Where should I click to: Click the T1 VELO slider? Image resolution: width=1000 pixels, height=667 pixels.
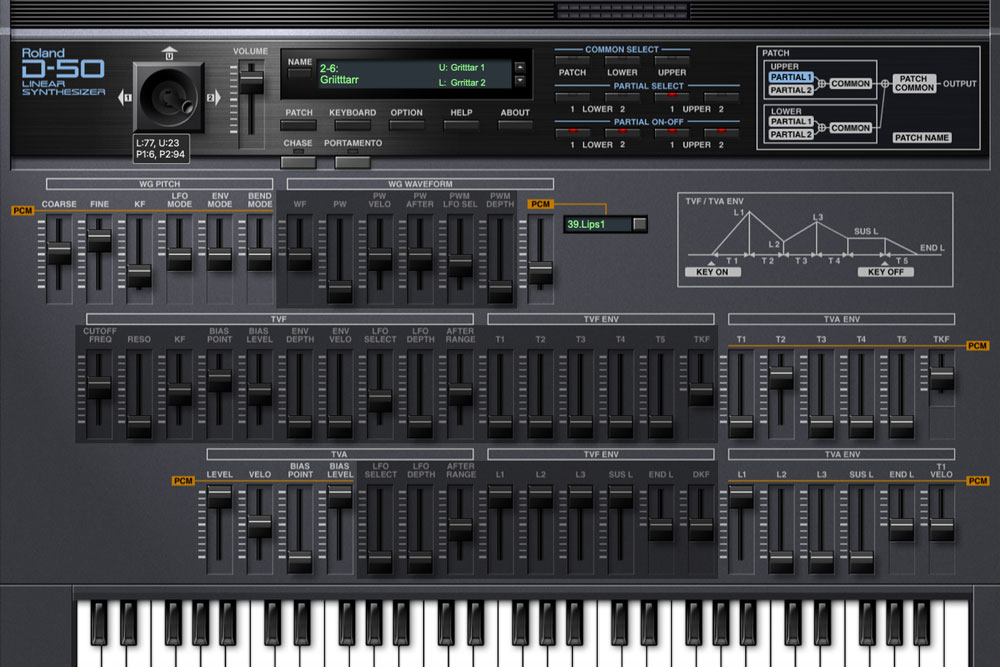[x=942, y=530]
